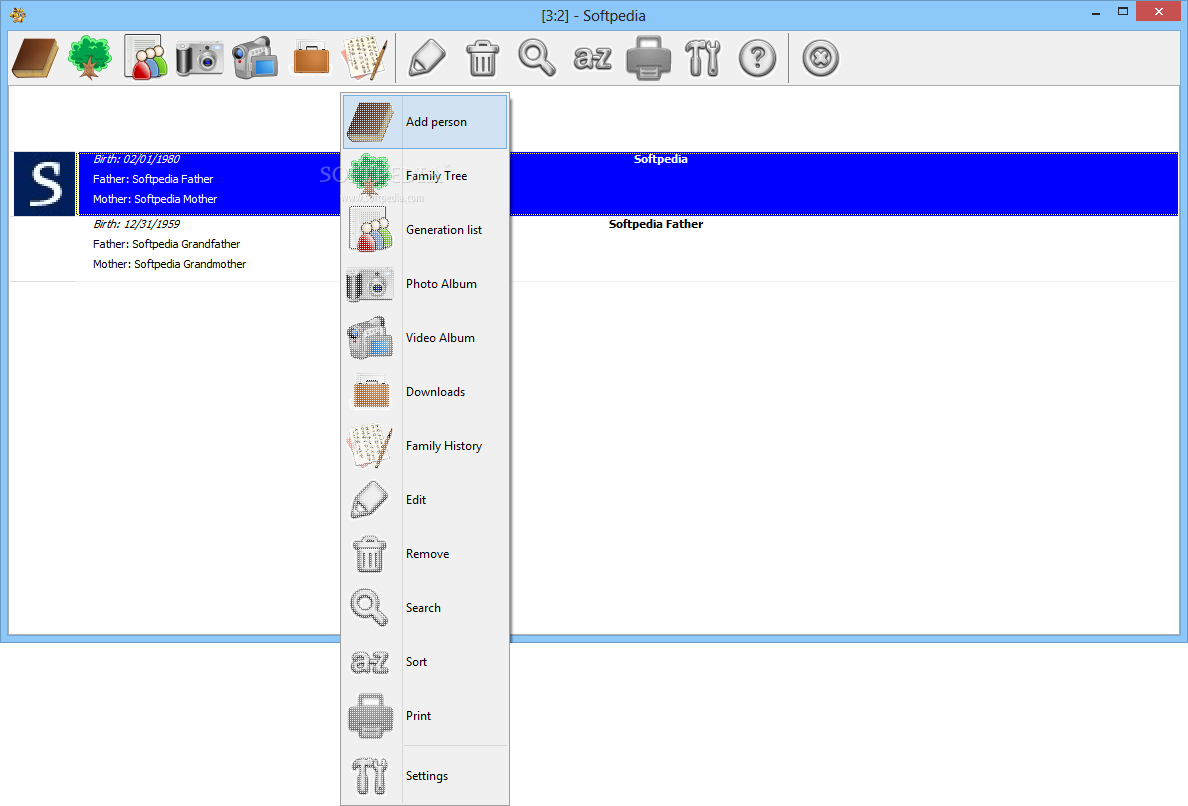Image resolution: width=1188 pixels, height=806 pixels.
Task: Select Photo Album in the context menu
Action: (425, 284)
